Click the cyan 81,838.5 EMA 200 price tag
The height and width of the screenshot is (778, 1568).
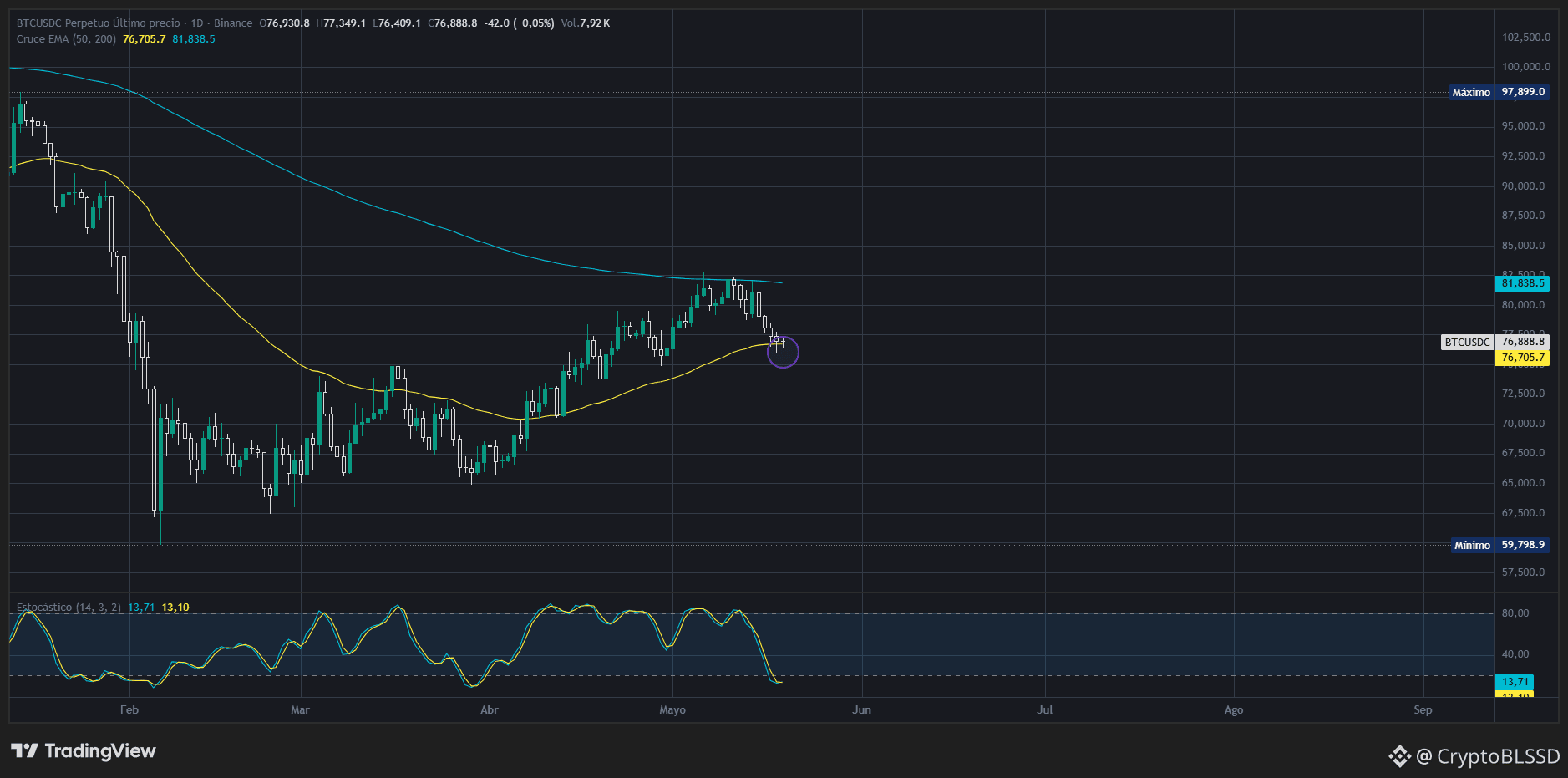(1522, 283)
